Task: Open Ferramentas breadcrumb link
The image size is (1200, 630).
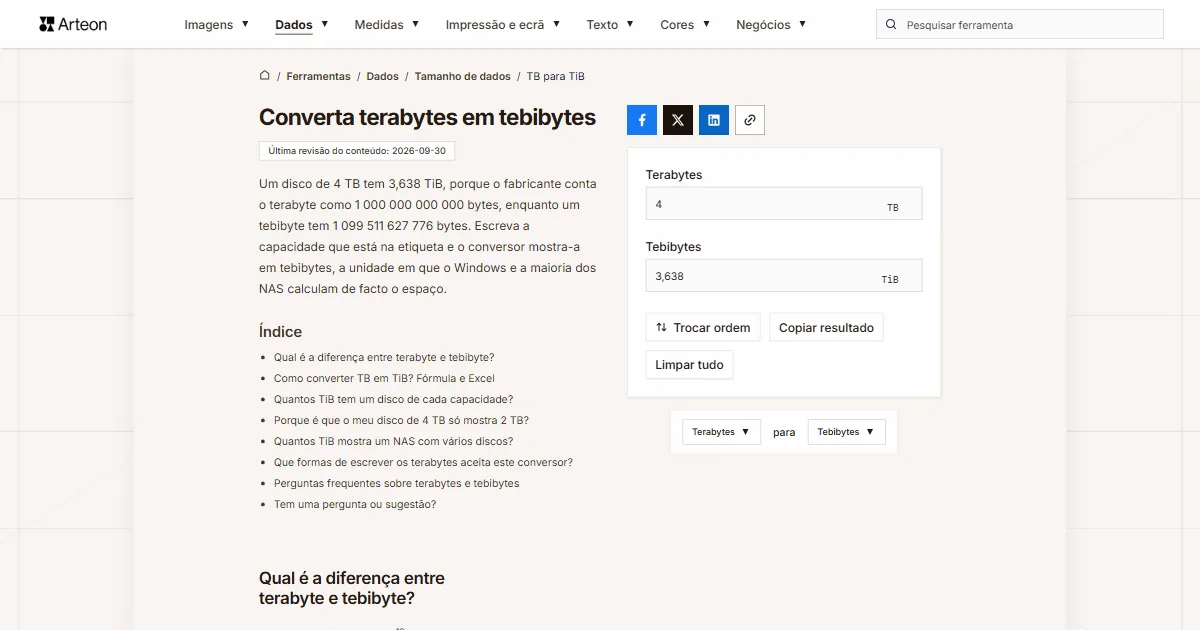Action: coord(318,76)
